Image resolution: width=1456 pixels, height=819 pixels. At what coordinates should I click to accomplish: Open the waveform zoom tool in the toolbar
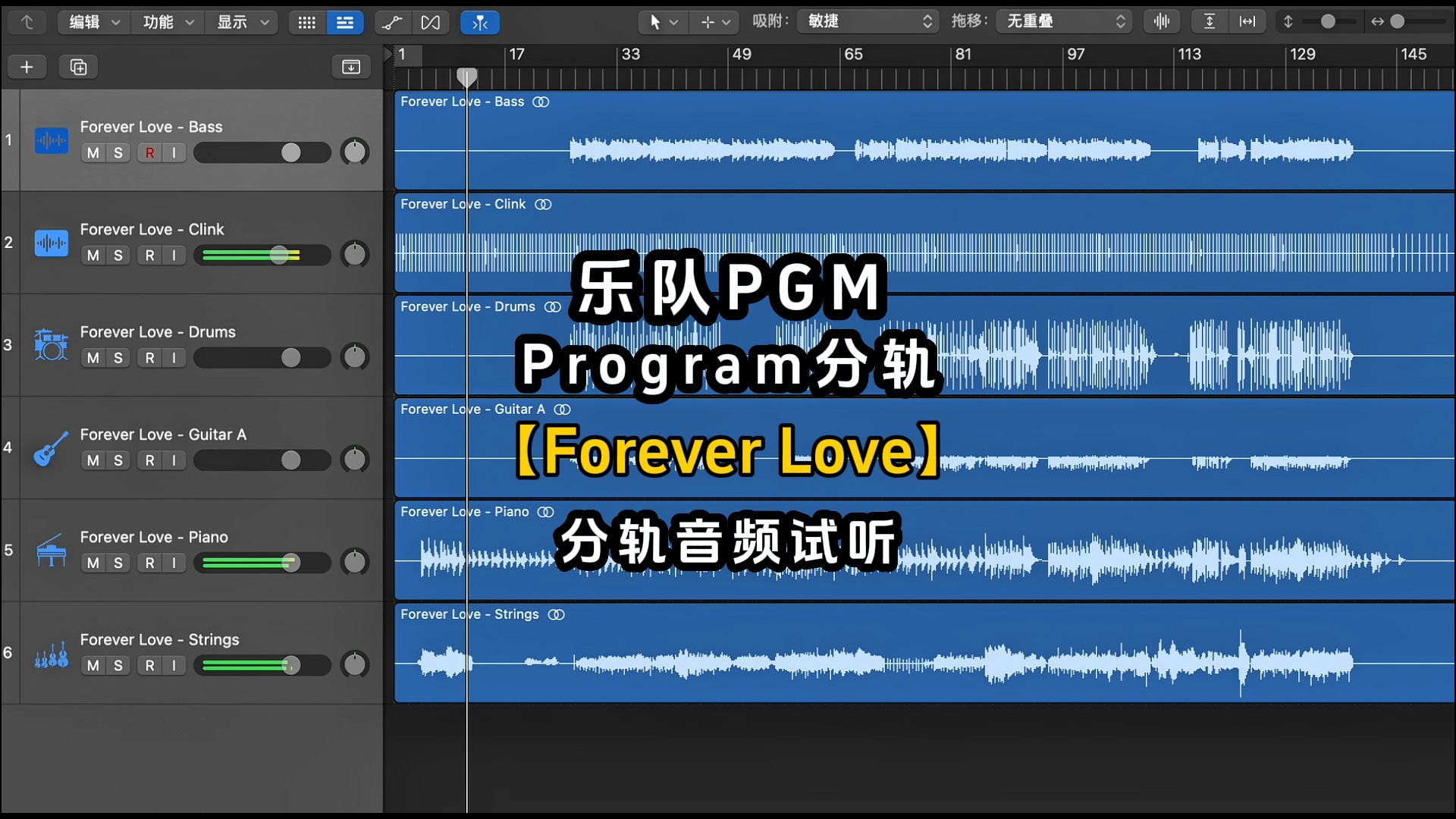pyautogui.click(x=1161, y=22)
